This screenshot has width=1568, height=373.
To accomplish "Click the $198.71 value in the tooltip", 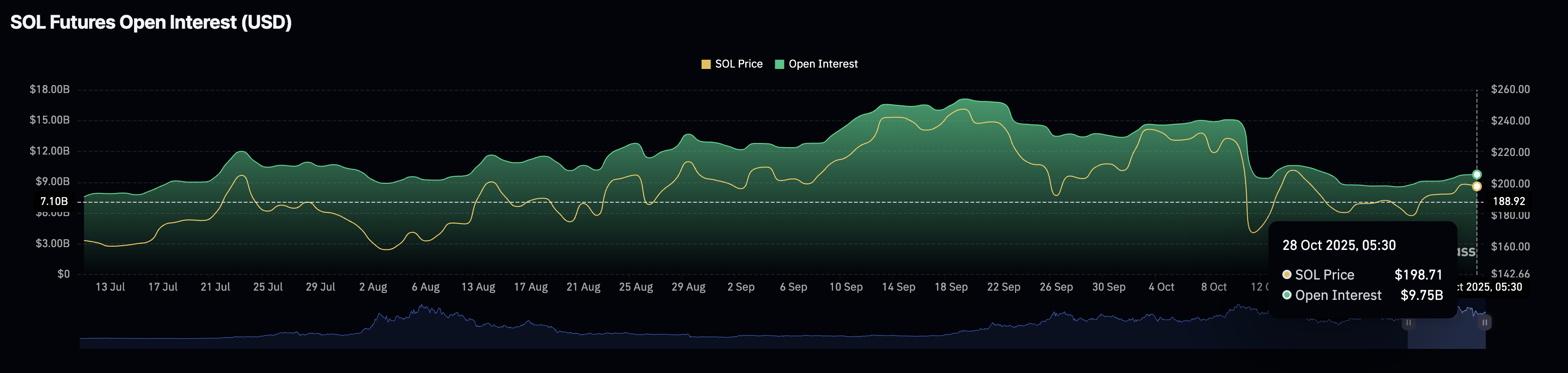I will point(1418,275).
